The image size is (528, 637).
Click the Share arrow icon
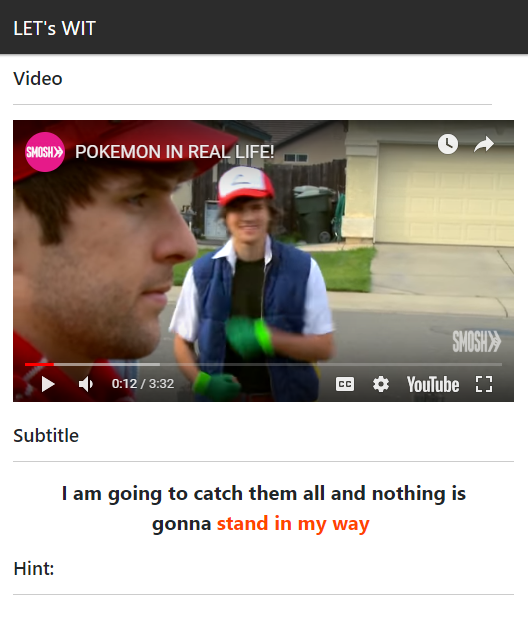[x=484, y=144]
